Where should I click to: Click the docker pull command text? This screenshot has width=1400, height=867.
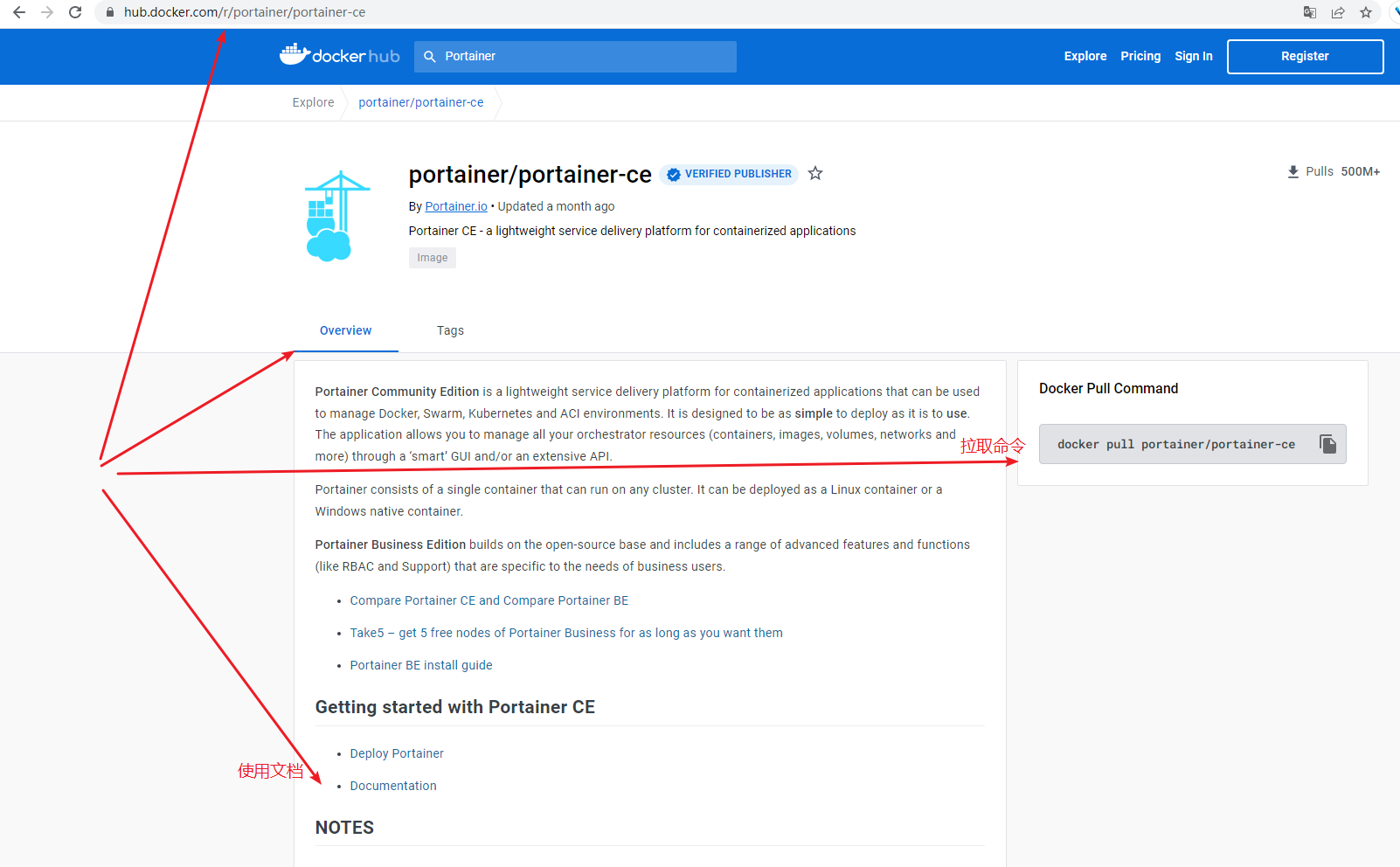1176,444
